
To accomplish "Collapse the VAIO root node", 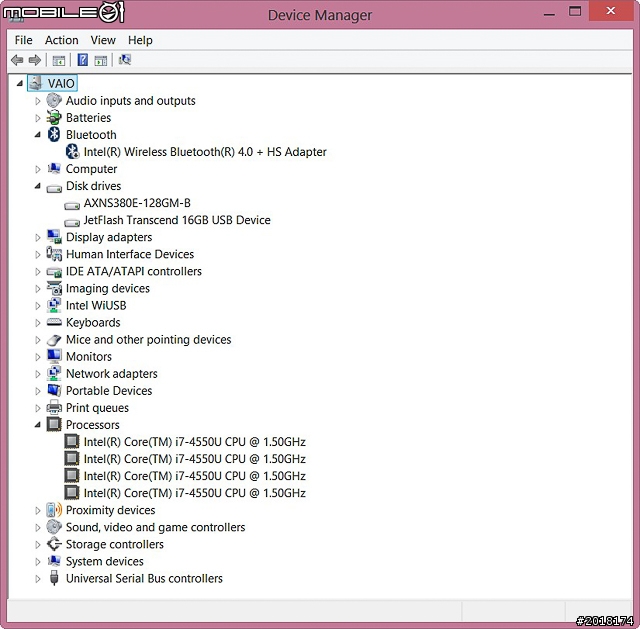I will tap(19, 83).
